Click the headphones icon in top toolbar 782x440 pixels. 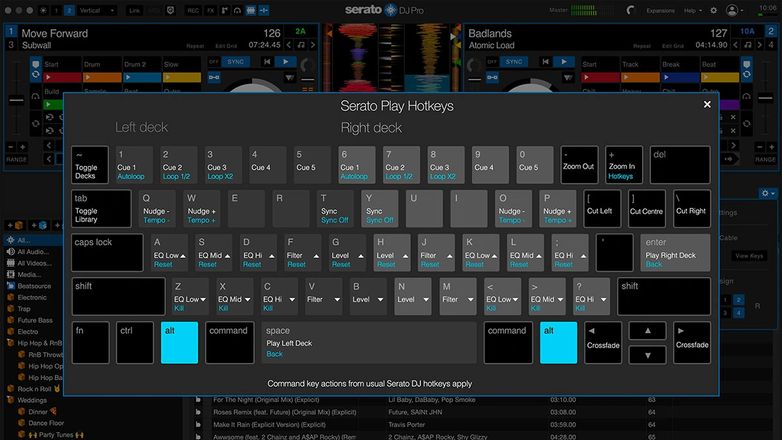(x=237, y=10)
